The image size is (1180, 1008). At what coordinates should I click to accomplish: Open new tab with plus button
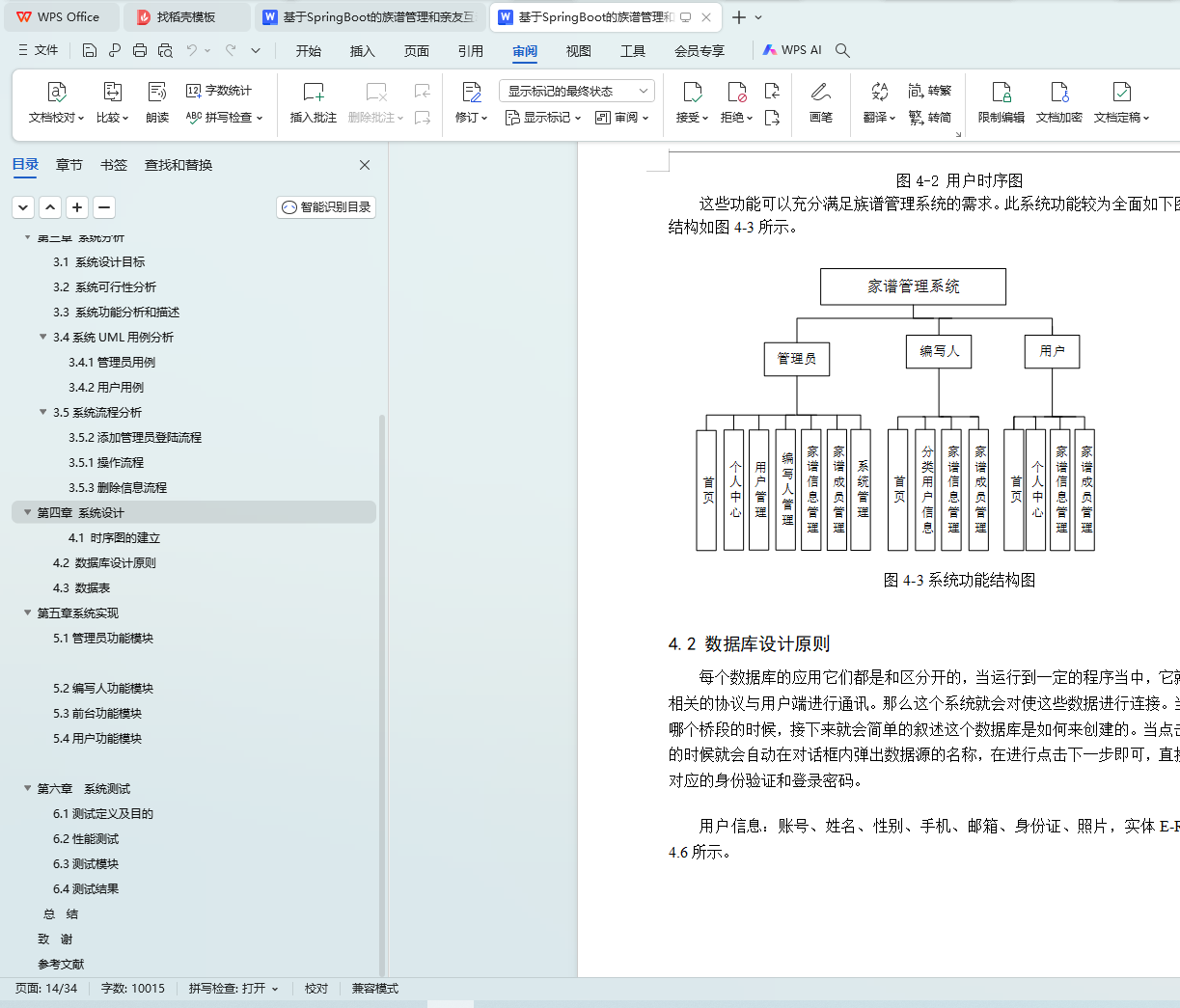click(x=739, y=17)
